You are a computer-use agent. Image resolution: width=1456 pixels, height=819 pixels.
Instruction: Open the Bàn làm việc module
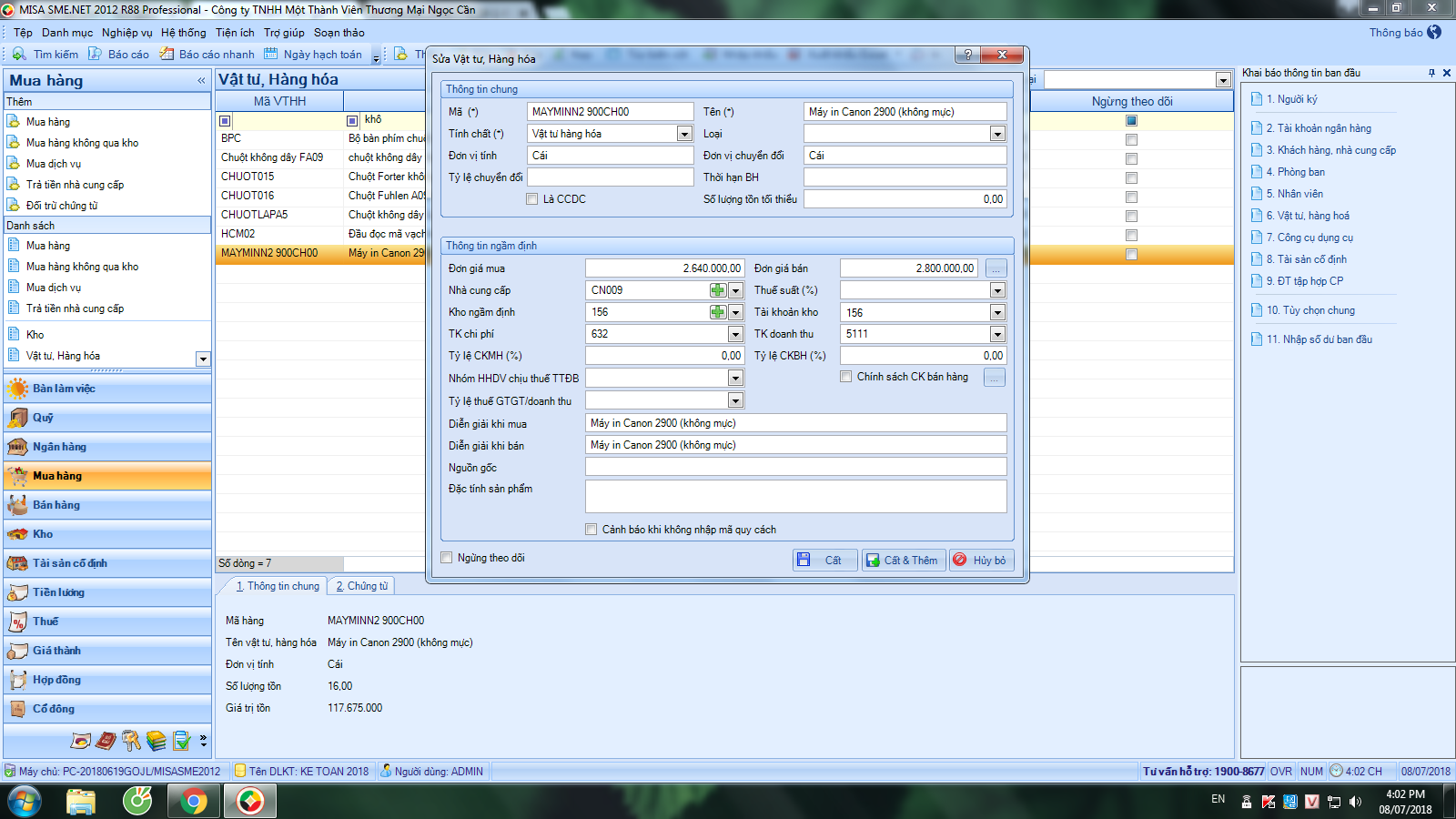point(107,389)
